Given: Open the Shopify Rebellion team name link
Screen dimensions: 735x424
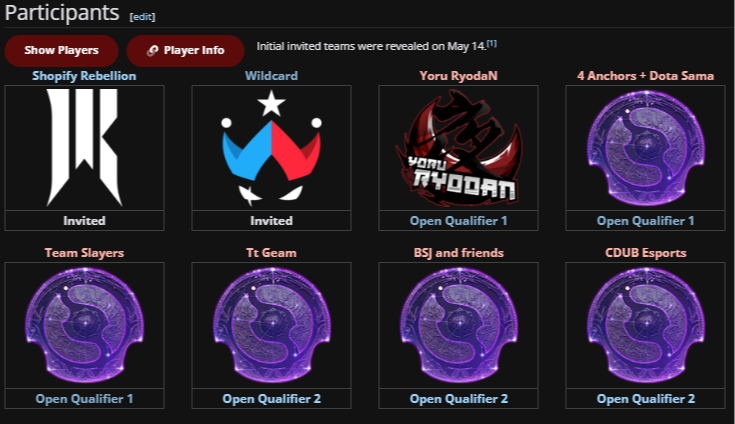Looking at the screenshot, I should point(84,76).
